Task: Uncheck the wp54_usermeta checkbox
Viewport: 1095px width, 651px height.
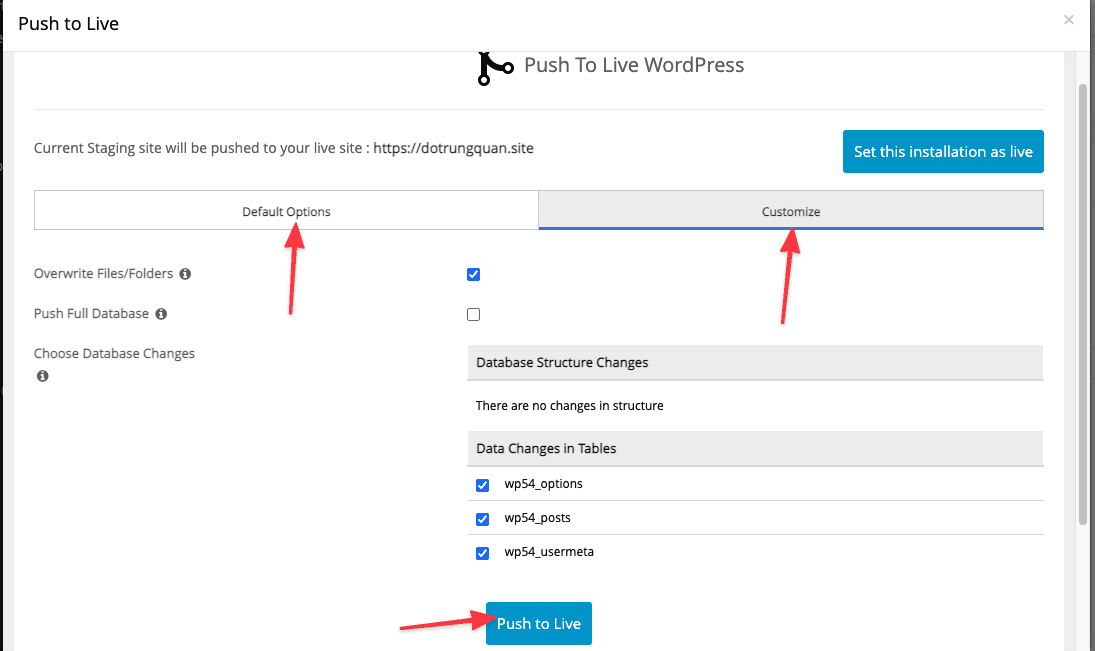Action: 483,553
